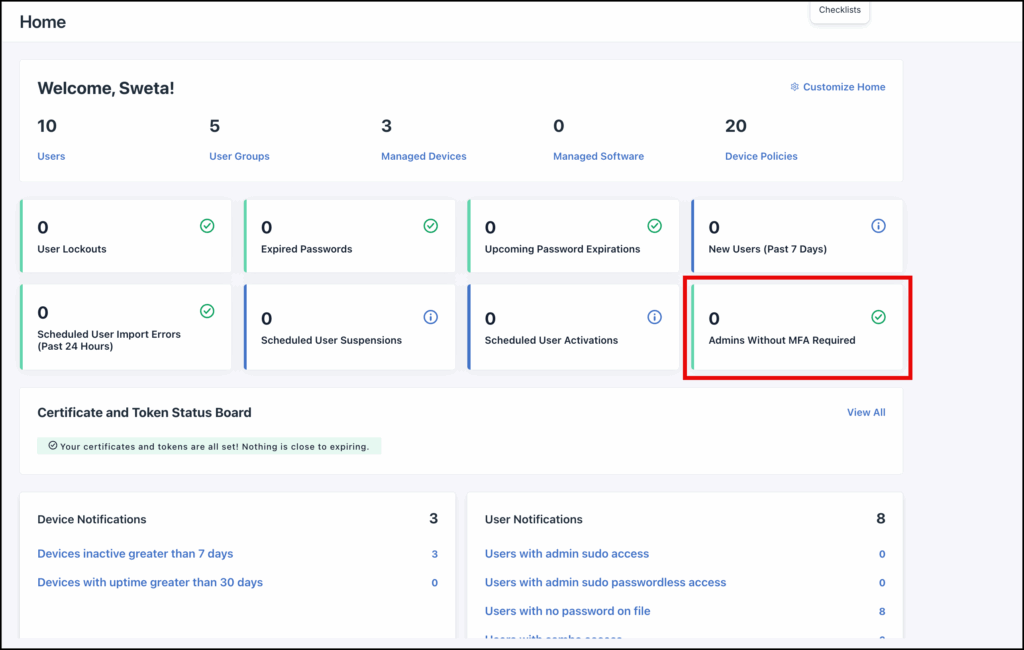Open Customize Home settings
The width and height of the screenshot is (1024, 650).
point(843,87)
